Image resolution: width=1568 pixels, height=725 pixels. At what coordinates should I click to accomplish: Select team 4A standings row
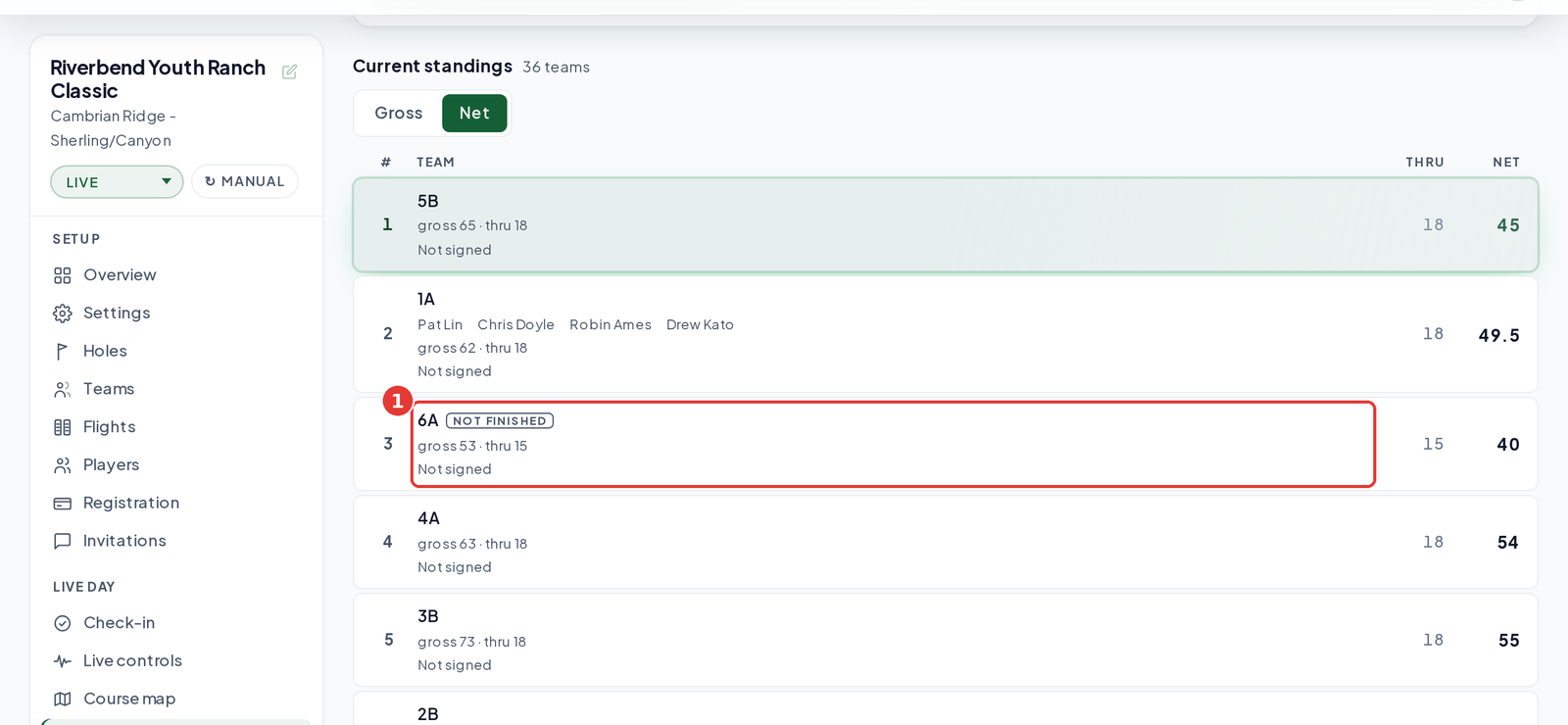(x=946, y=542)
